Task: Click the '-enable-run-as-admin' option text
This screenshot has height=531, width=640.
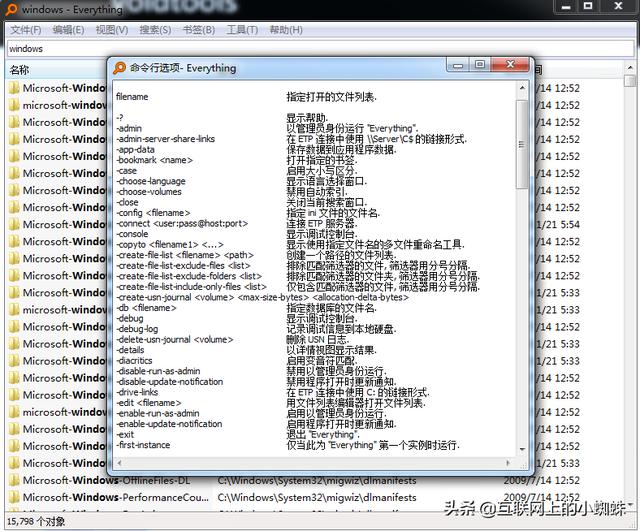Action: point(158,413)
